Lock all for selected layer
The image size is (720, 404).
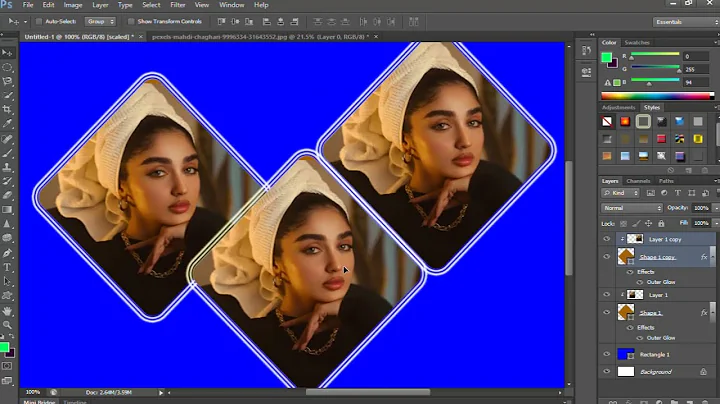tap(661, 224)
